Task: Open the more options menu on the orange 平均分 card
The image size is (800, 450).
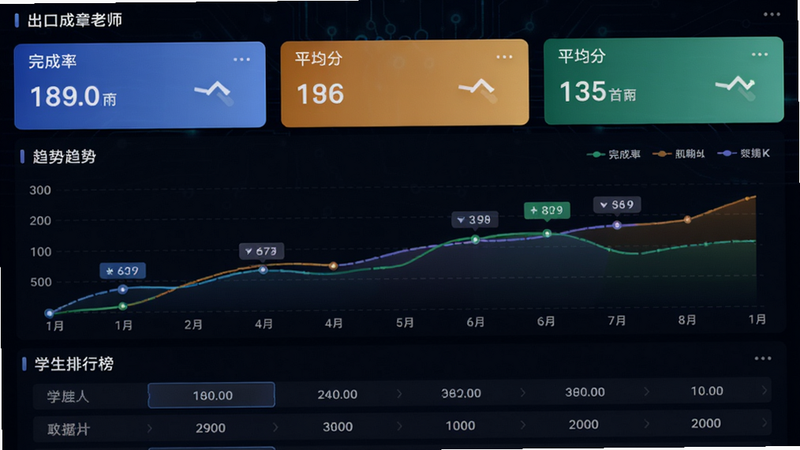Action: [504, 57]
